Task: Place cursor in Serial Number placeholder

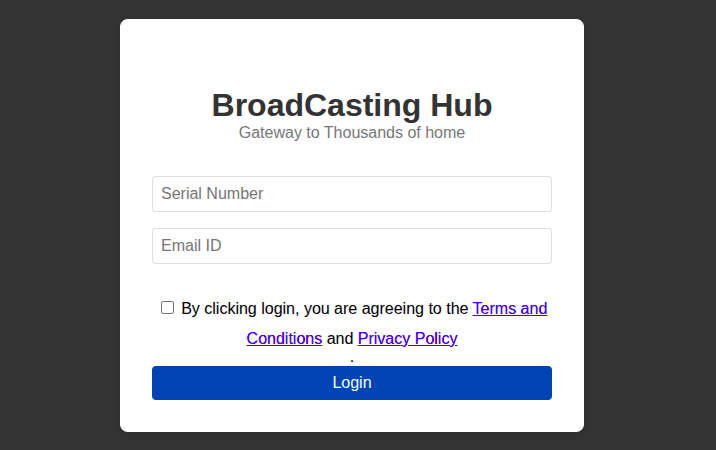Action: tap(212, 194)
